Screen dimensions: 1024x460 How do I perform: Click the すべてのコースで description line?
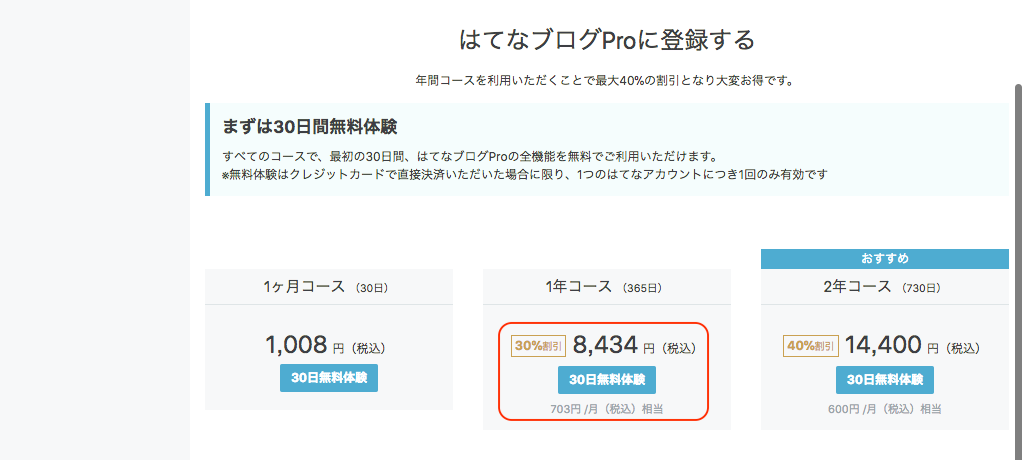pyautogui.click(x=470, y=157)
